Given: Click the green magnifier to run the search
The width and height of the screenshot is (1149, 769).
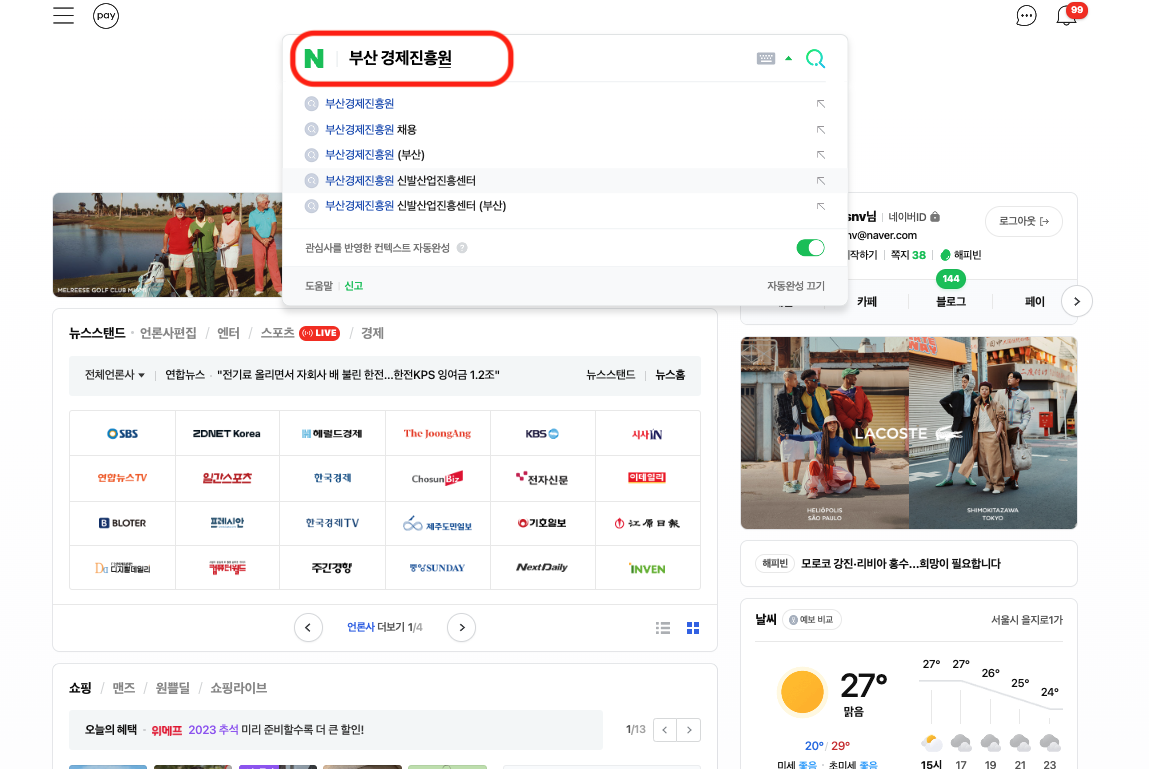Looking at the screenshot, I should tap(815, 58).
